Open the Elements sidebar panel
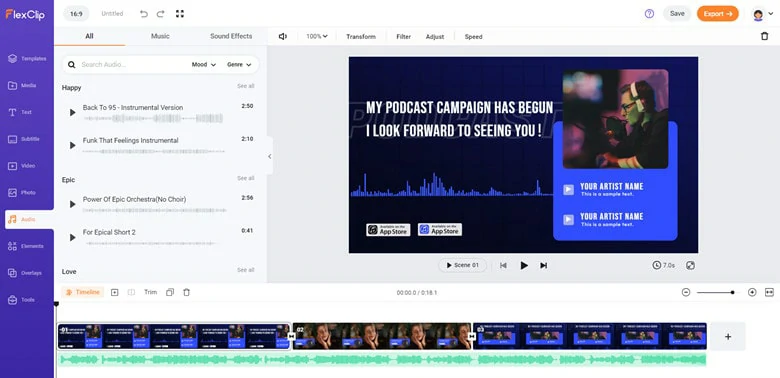 click(27, 246)
